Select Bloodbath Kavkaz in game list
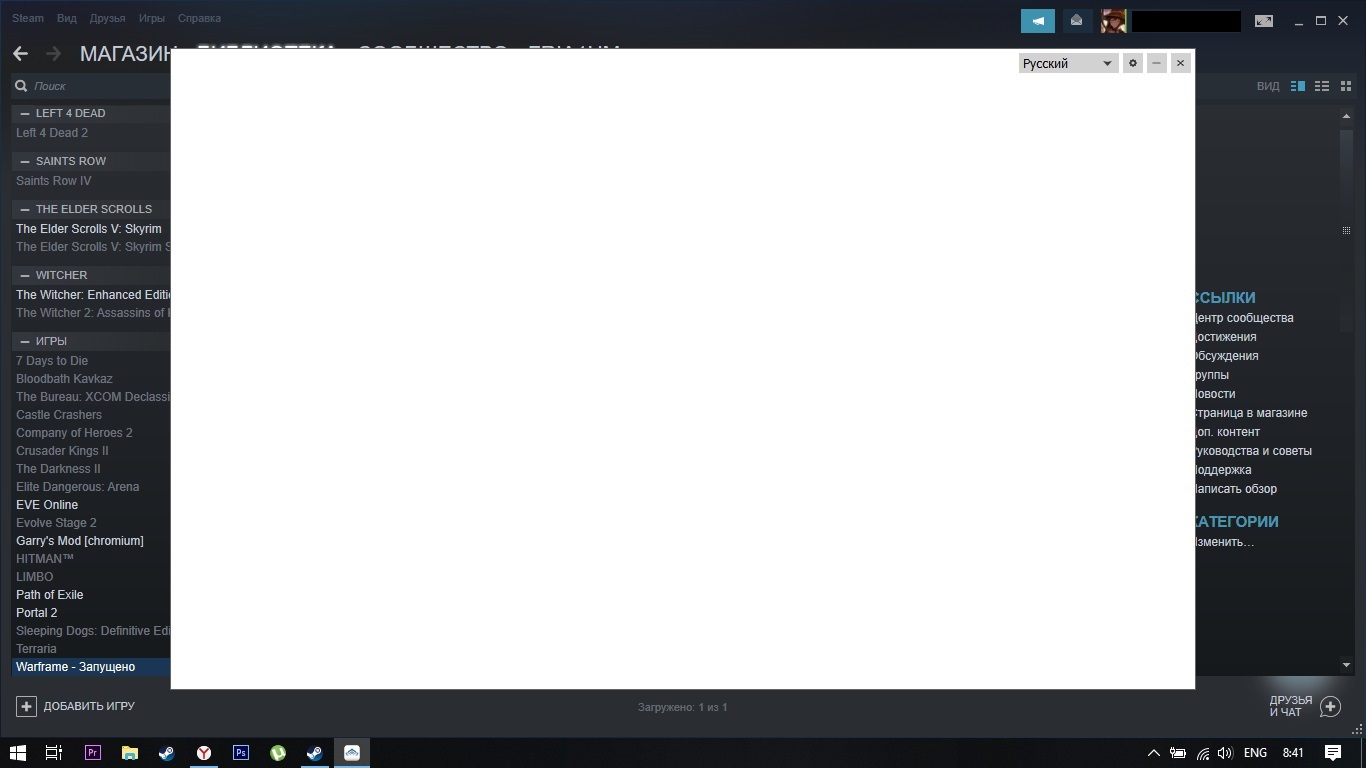This screenshot has width=1366, height=768. point(64,379)
